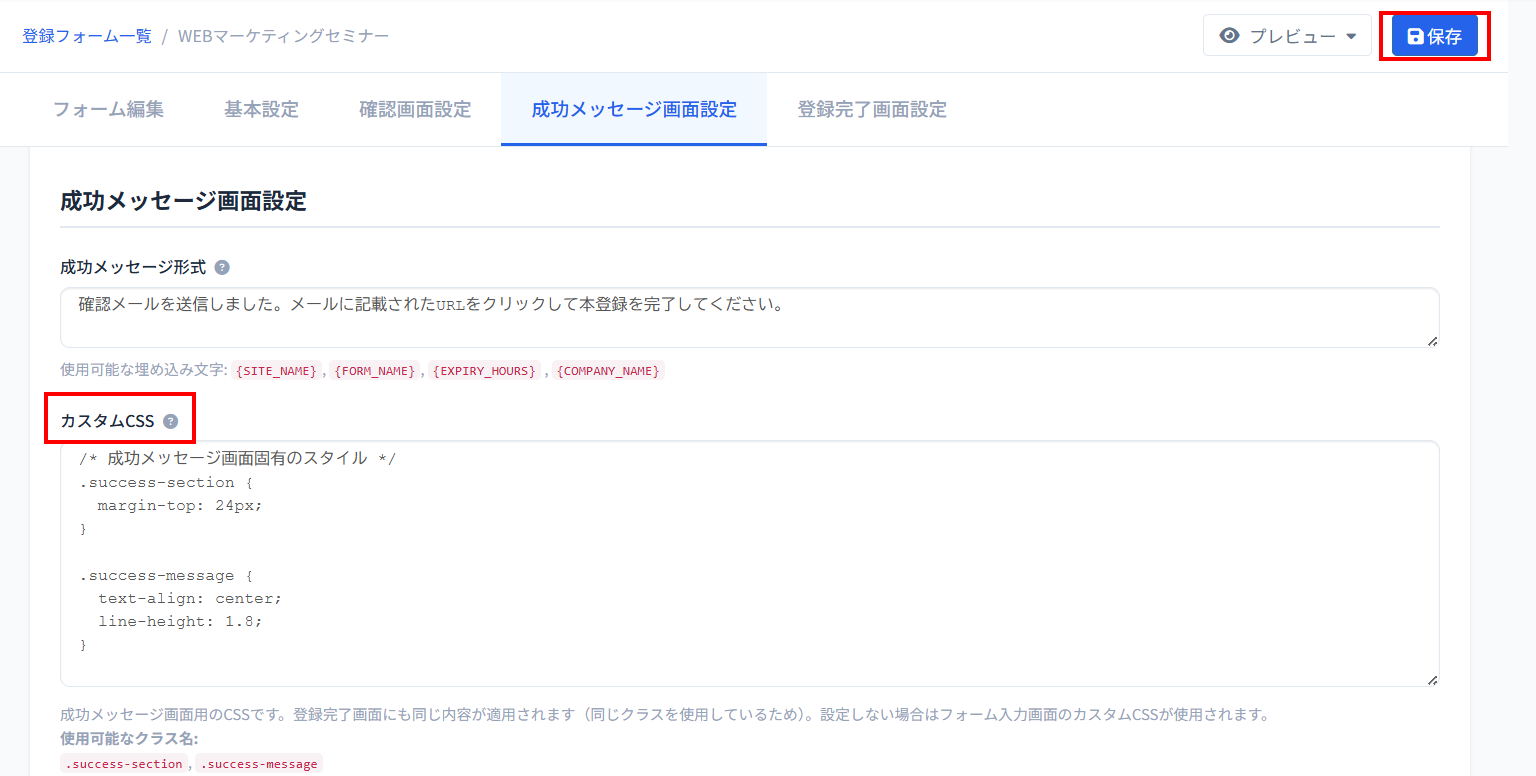The height and width of the screenshot is (776, 1536).
Task: Click resize grip of the custom CSS textarea
Action: tap(1432, 680)
